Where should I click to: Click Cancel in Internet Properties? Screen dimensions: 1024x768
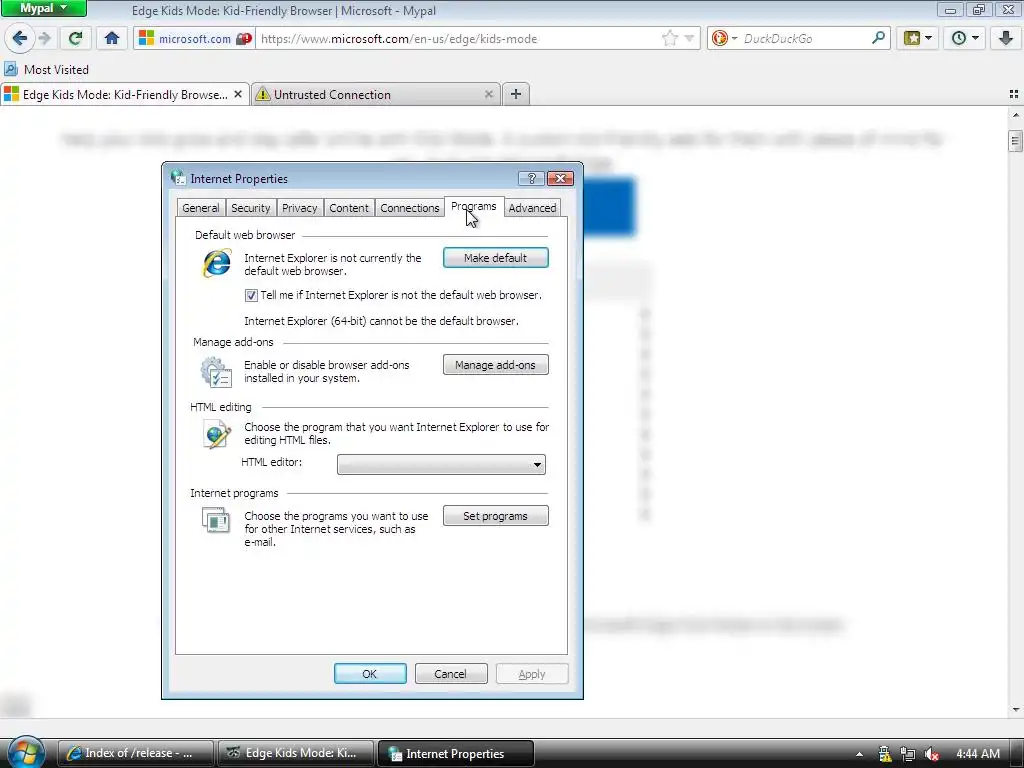pyautogui.click(x=451, y=674)
